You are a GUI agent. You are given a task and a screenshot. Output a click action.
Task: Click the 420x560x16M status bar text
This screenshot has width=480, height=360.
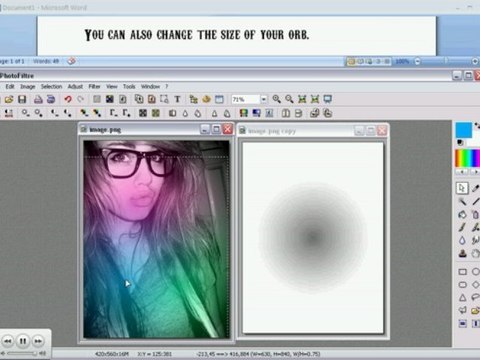coord(112,354)
